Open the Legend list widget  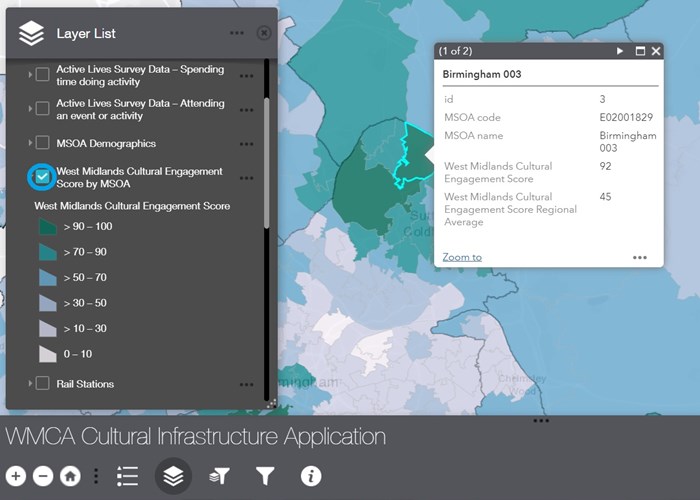coord(127,477)
